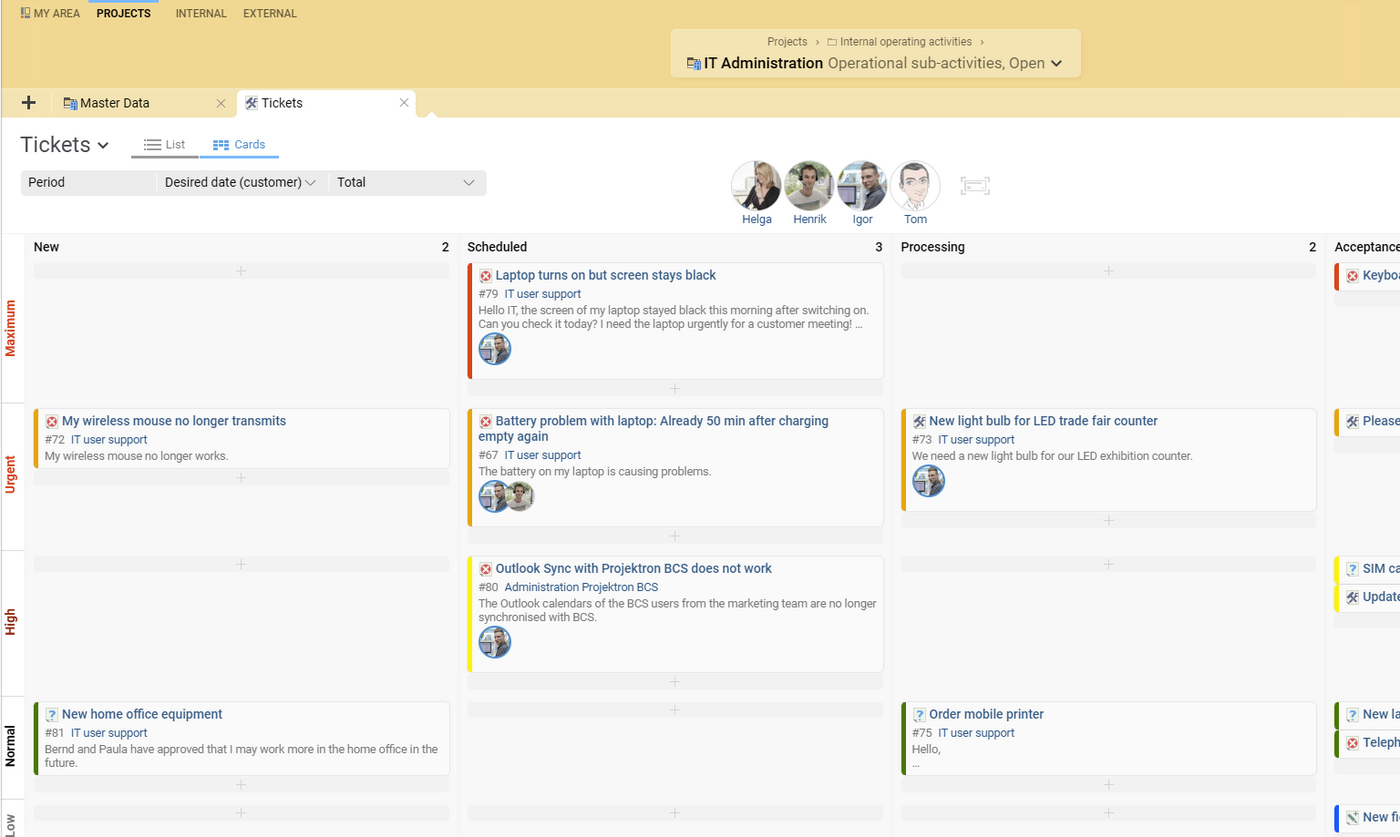The image size is (1400, 837).
Task: Open ticket Laptop turns on but screen stays black
Action: pos(605,276)
